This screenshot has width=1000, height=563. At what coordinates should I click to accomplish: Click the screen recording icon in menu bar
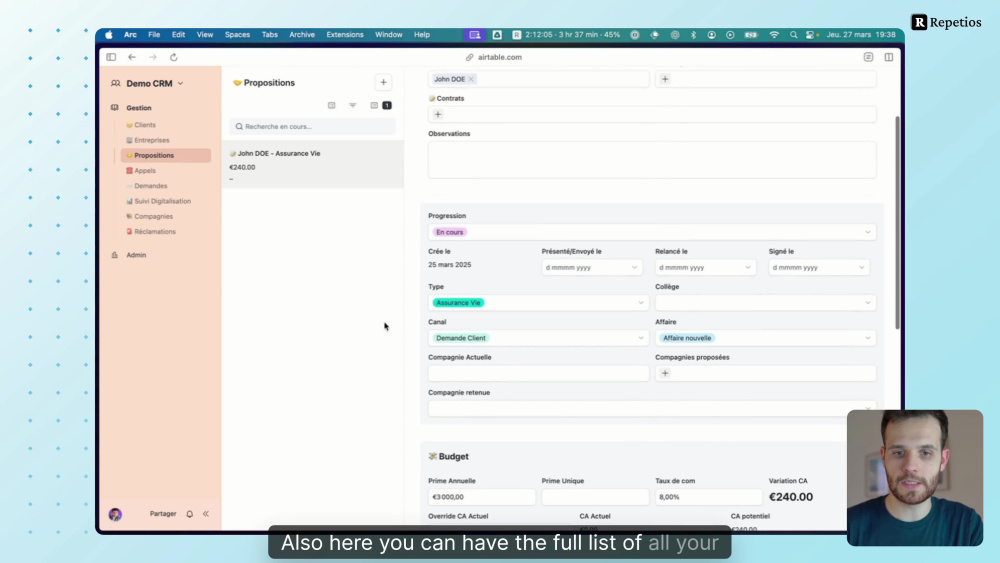pos(474,35)
